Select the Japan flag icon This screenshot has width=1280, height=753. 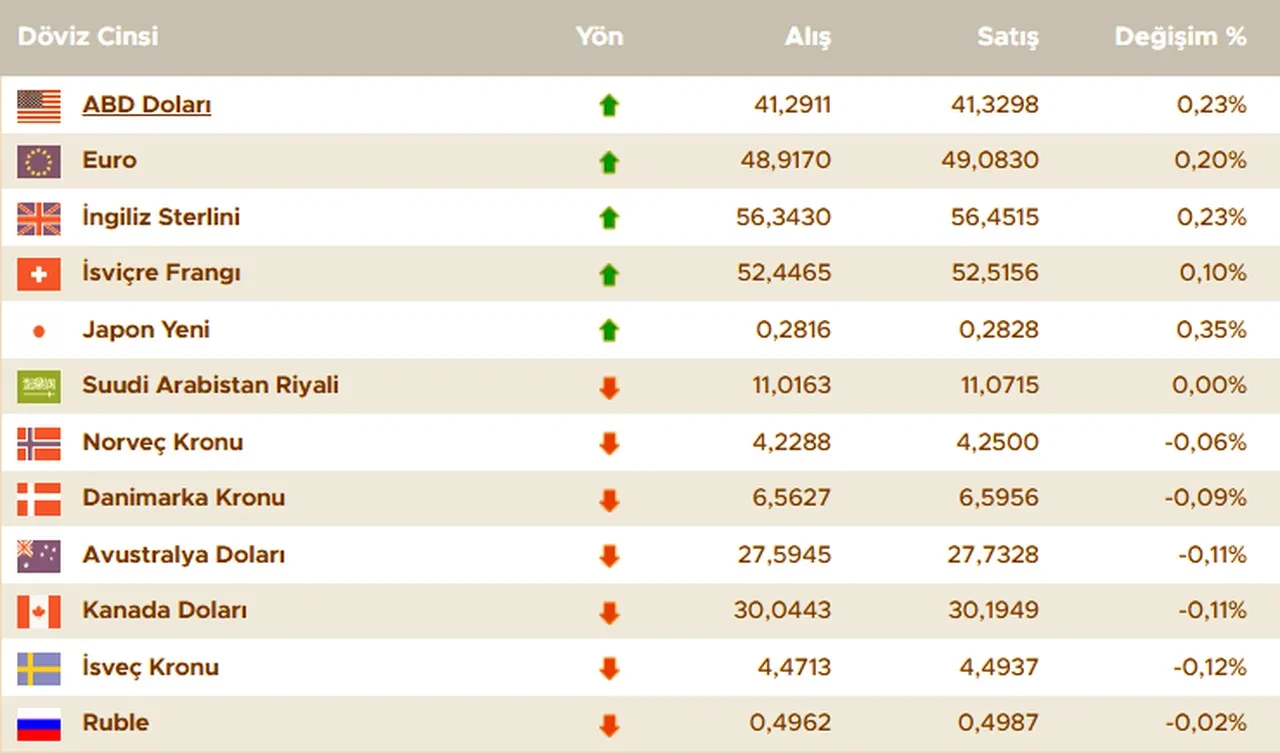[x=37, y=329]
